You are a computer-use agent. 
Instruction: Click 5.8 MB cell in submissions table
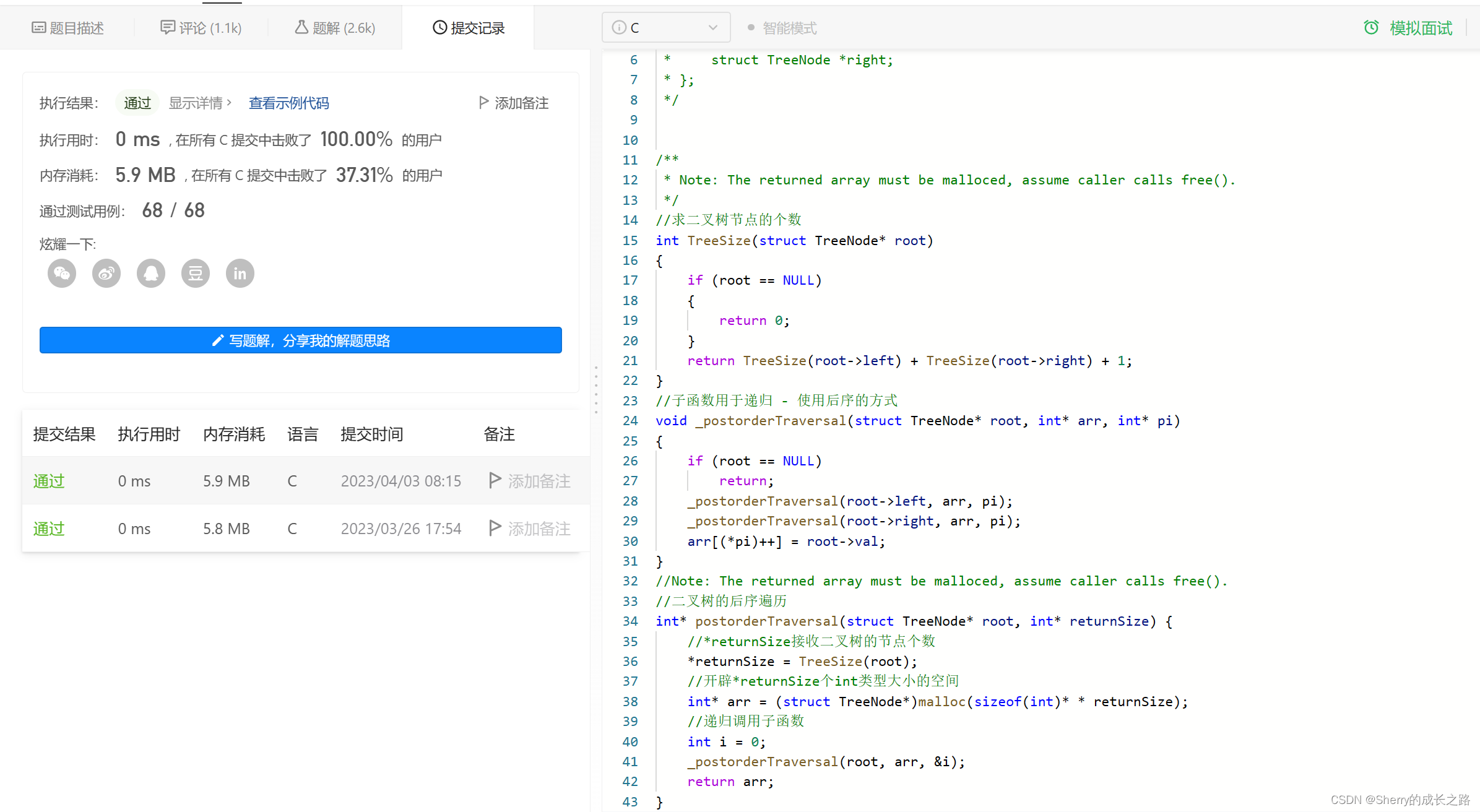pyautogui.click(x=227, y=529)
